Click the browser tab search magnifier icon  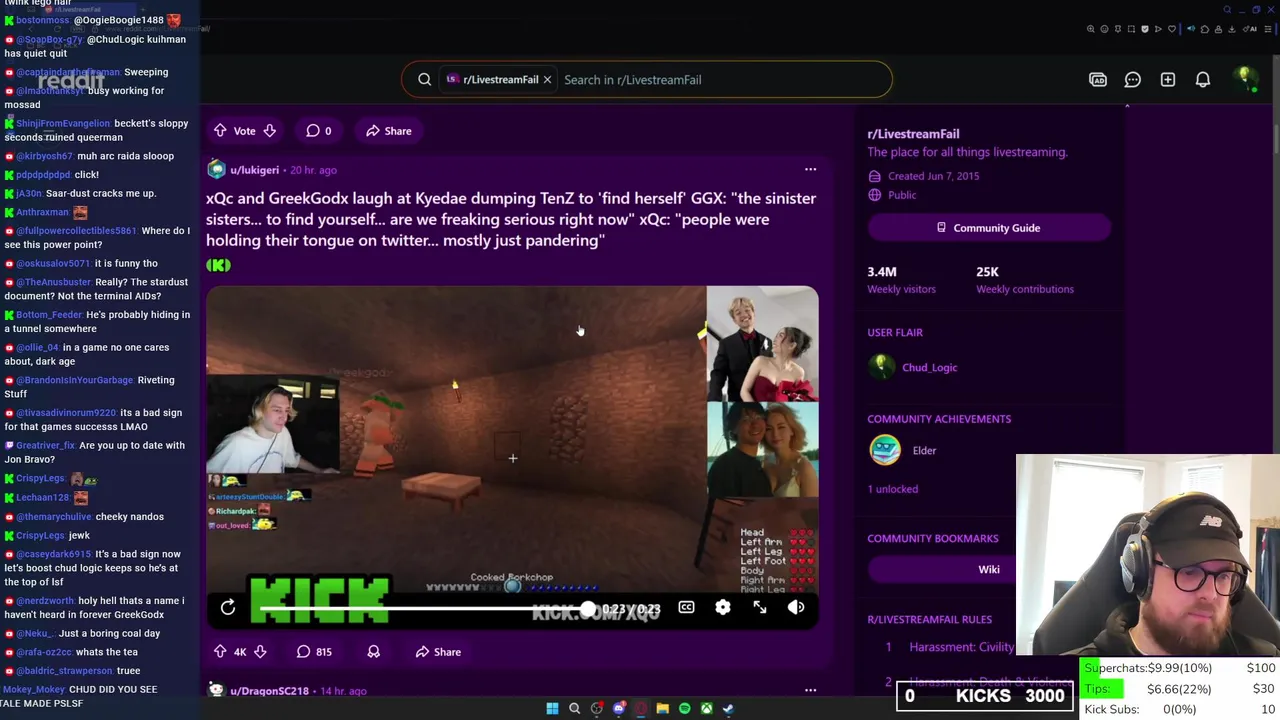click(x=1227, y=10)
